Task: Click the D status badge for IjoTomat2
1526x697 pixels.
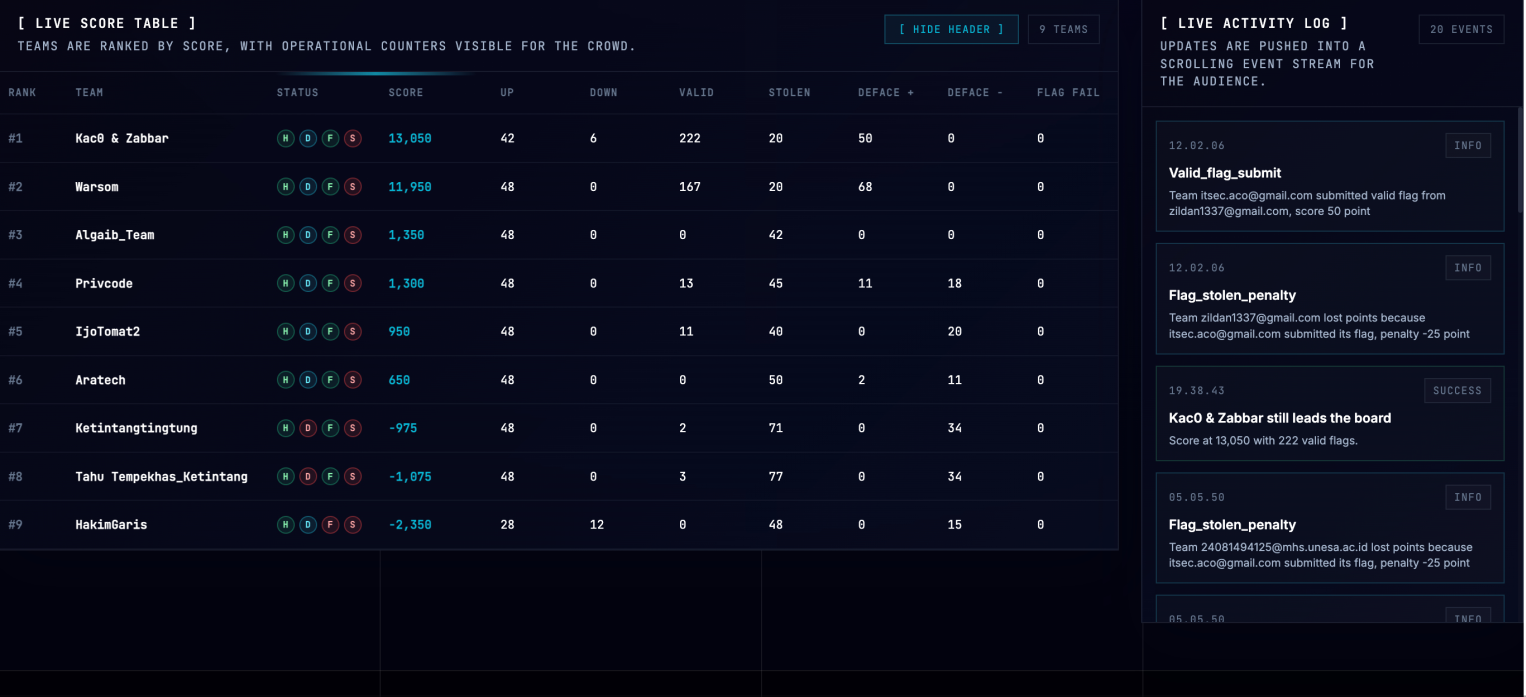Action: click(x=308, y=332)
